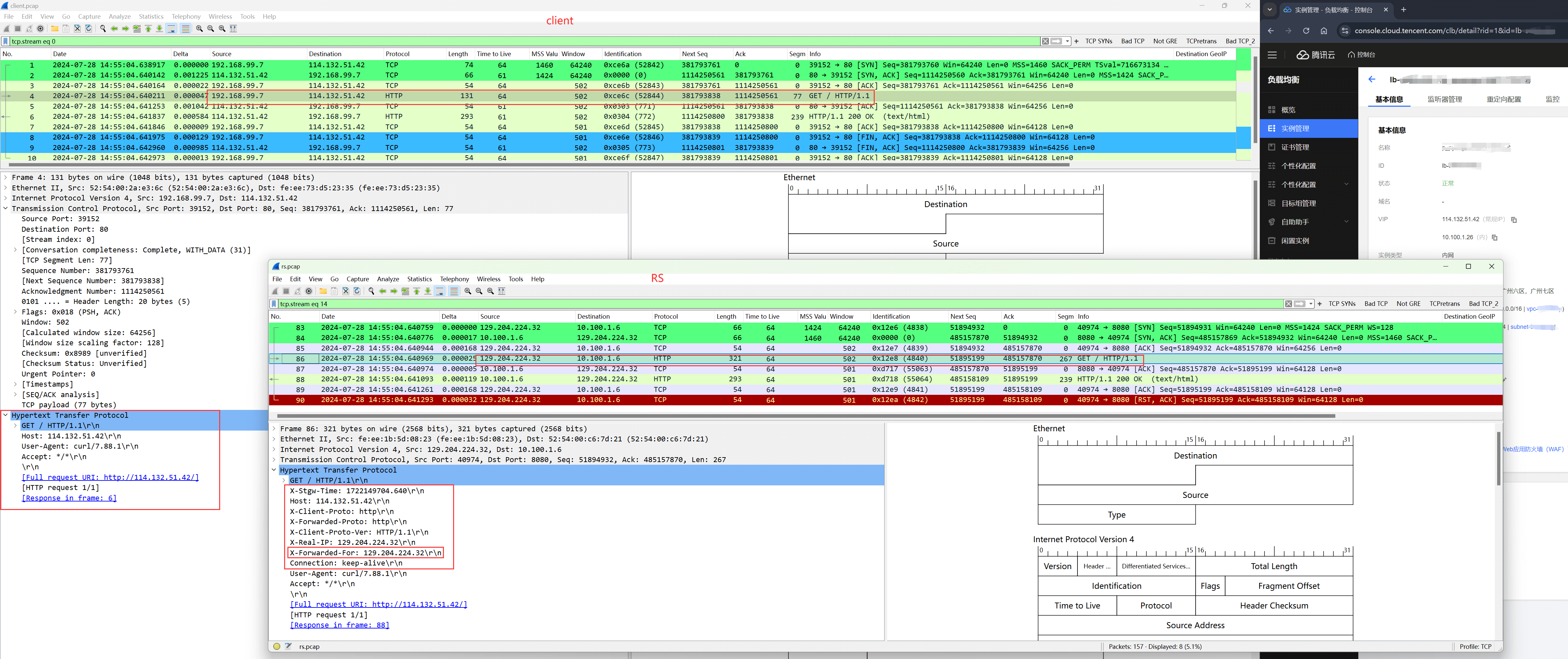Viewport: 1568px width, 659px height.
Task: Expand GET / HTTP/1.1 node in rs.pcap
Action: (284, 480)
